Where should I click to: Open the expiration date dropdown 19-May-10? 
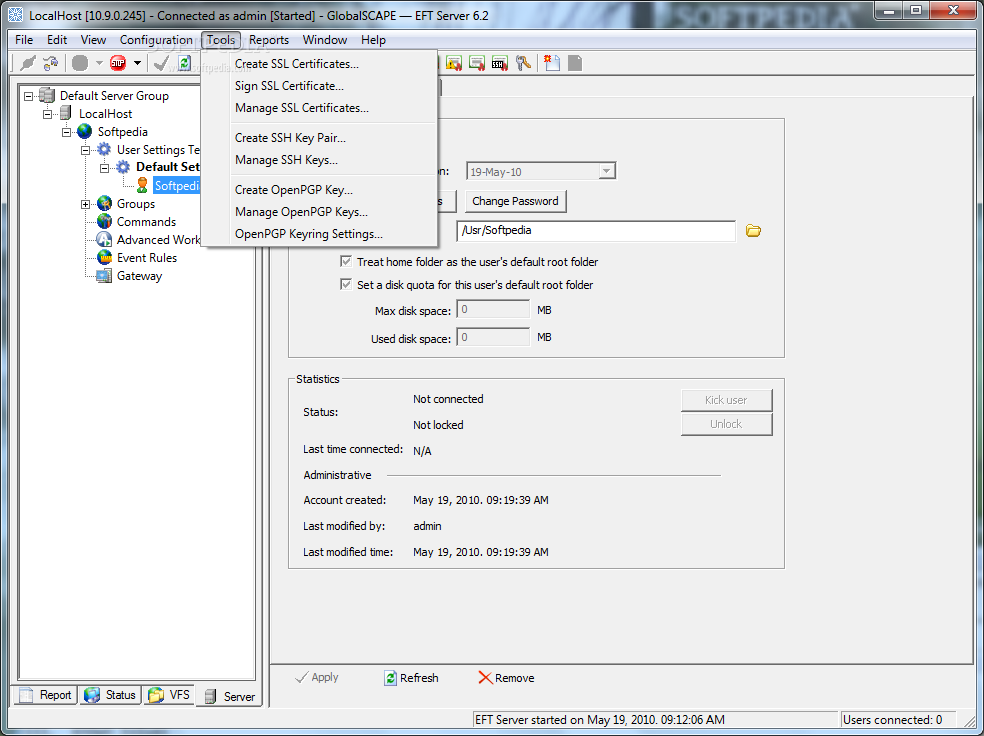606,171
